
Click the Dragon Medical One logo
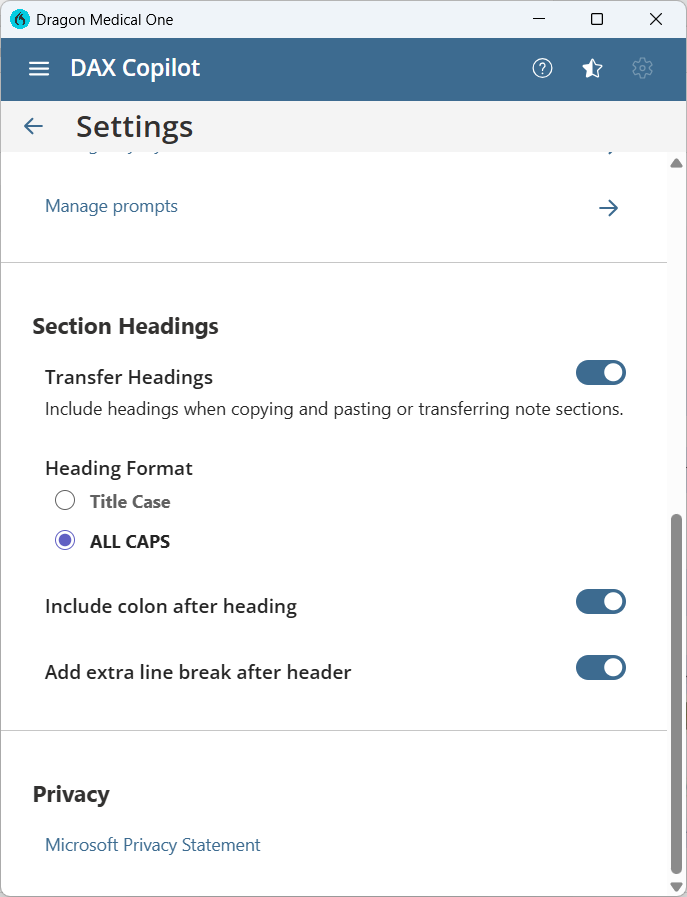(x=19, y=19)
